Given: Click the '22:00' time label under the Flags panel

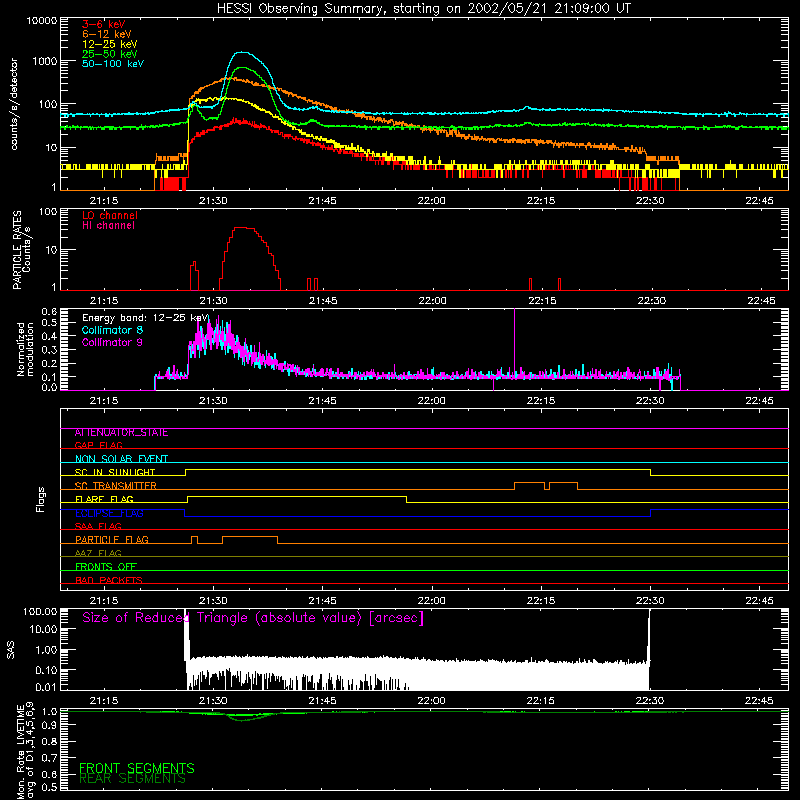Looking at the screenshot, I should pos(432,601).
